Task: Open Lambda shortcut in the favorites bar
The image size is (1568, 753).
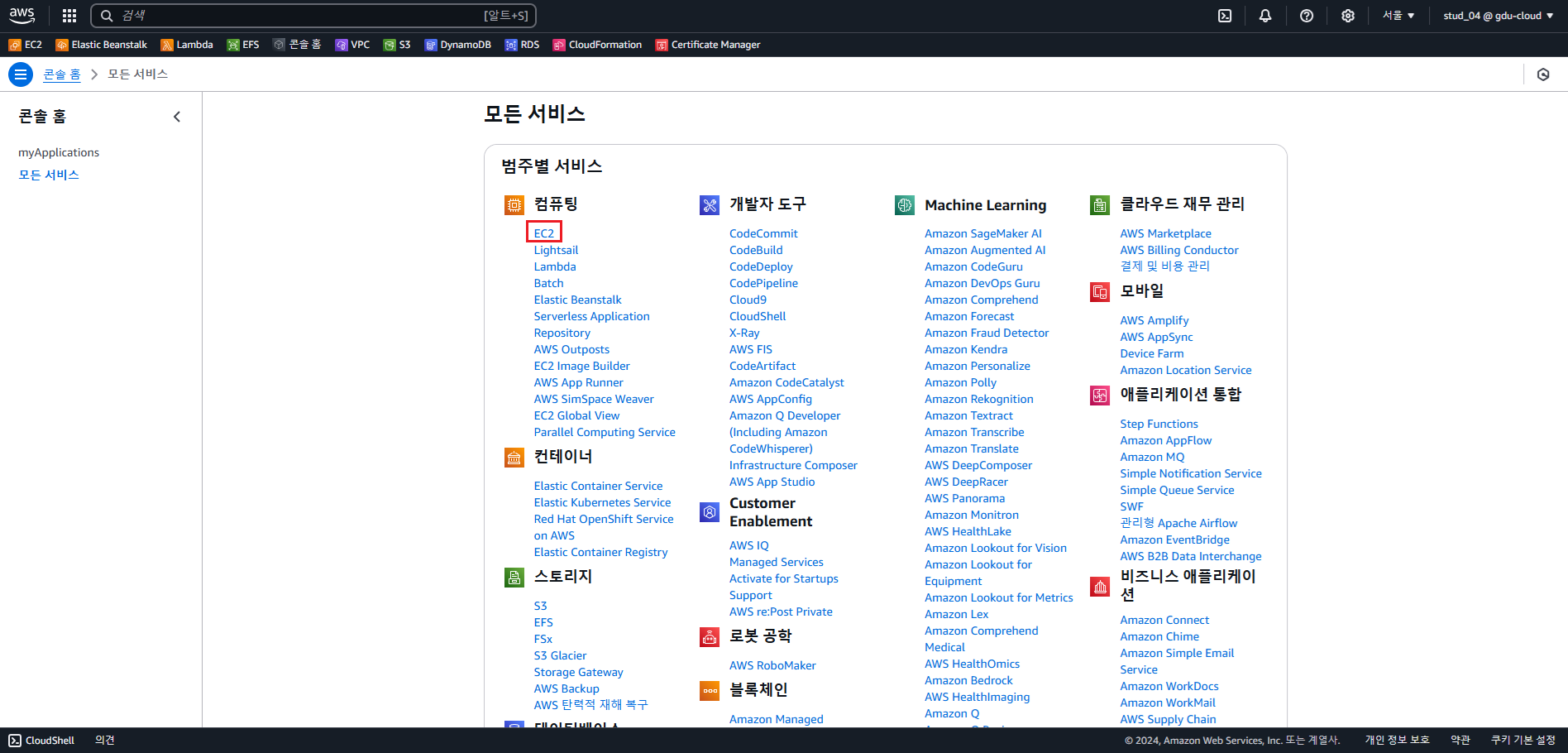Action: (187, 45)
